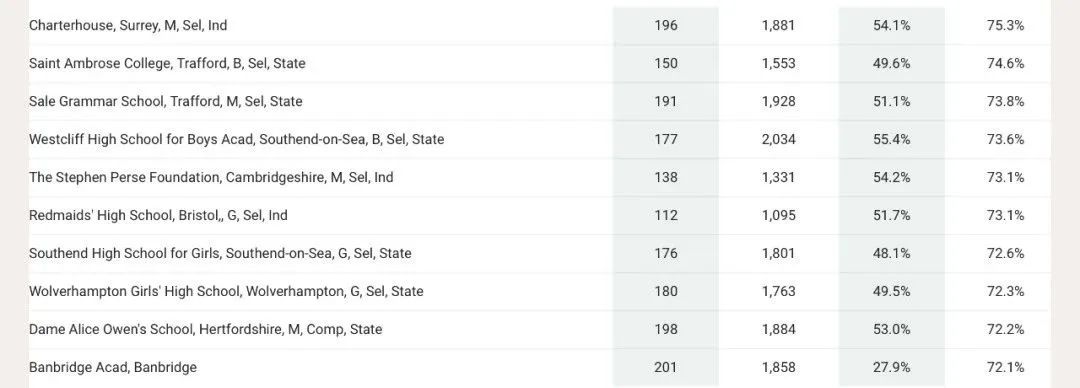Select the 72.2% cell for Dame Alice Owen's
Viewport: 1080px width, 388px height.
tap(1005, 329)
